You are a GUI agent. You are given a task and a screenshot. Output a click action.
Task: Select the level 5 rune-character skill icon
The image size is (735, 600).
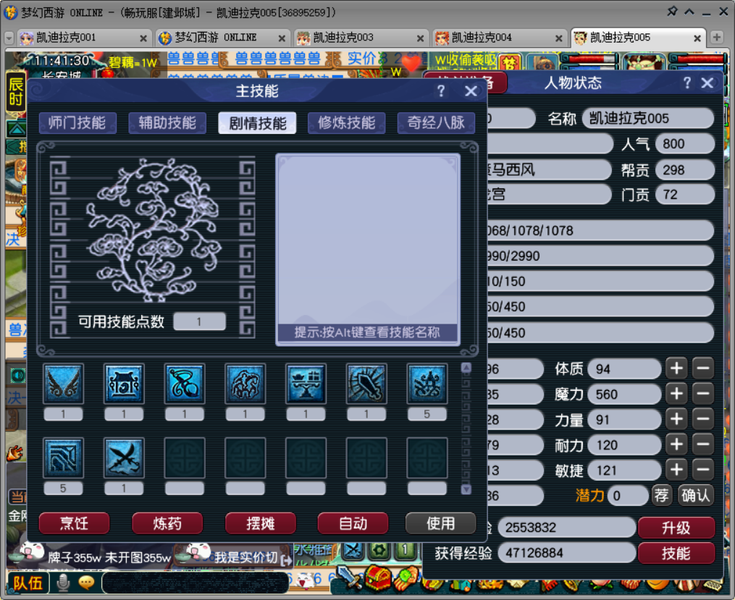click(x=427, y=383)
